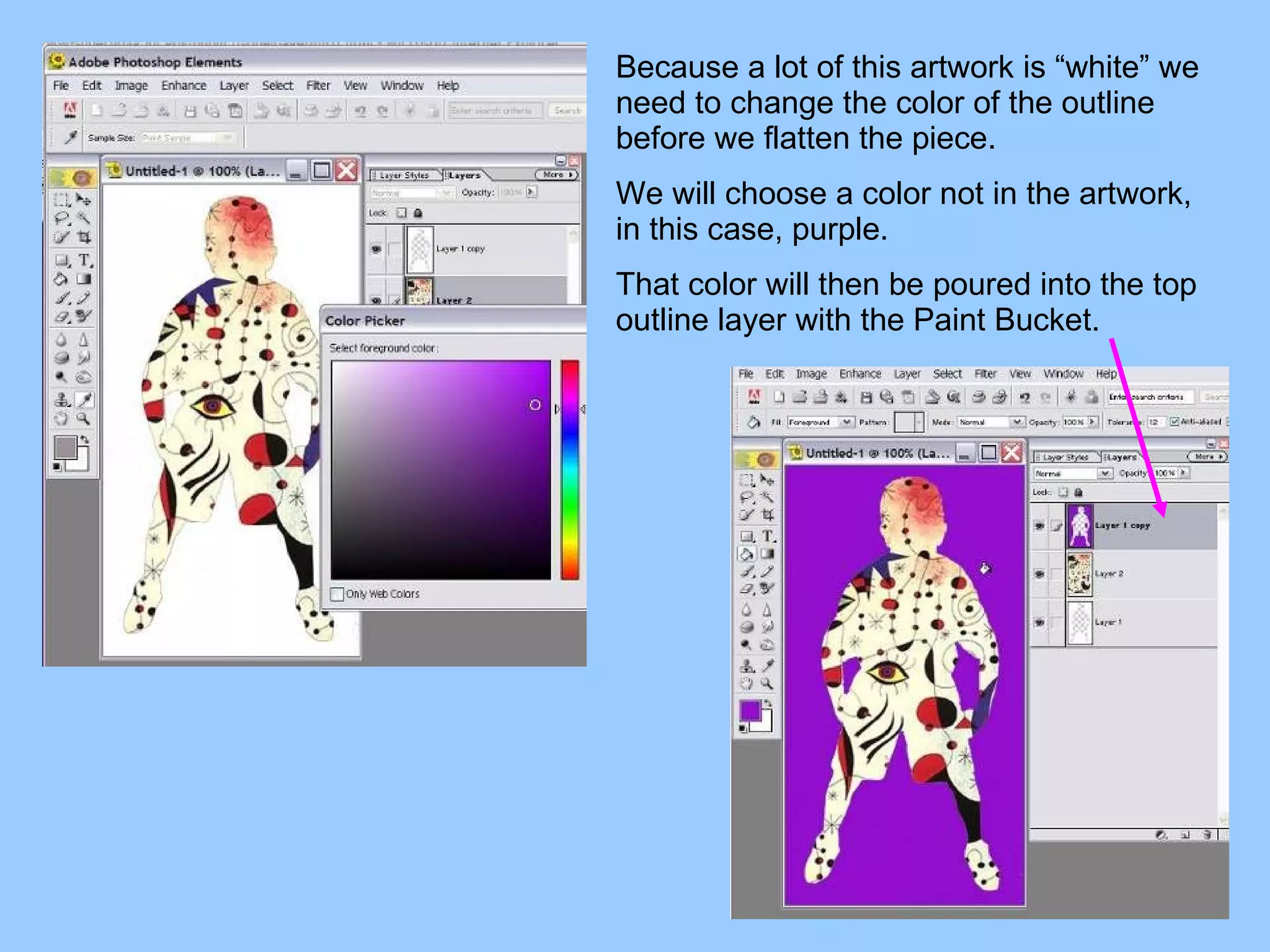
Task: Click the Adobe logo icon in purple-canvas screenshot toolbar
Action: tap(754, 396)
